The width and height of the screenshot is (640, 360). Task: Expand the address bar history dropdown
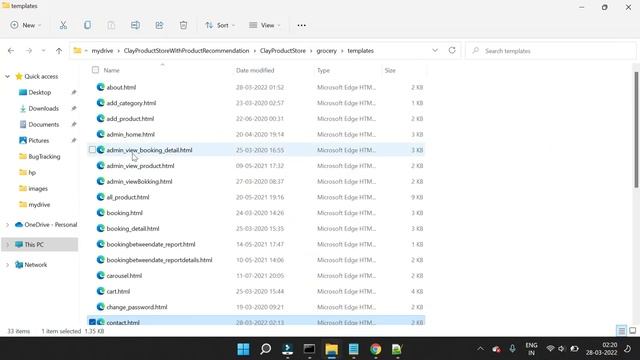435,51
